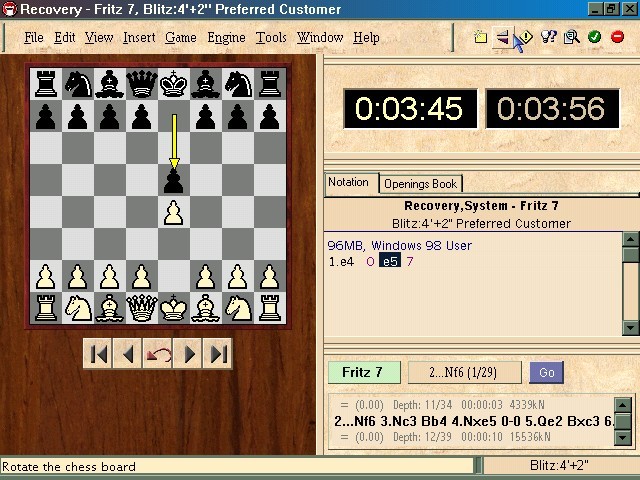Select the black rook on a8

(46, 84)
